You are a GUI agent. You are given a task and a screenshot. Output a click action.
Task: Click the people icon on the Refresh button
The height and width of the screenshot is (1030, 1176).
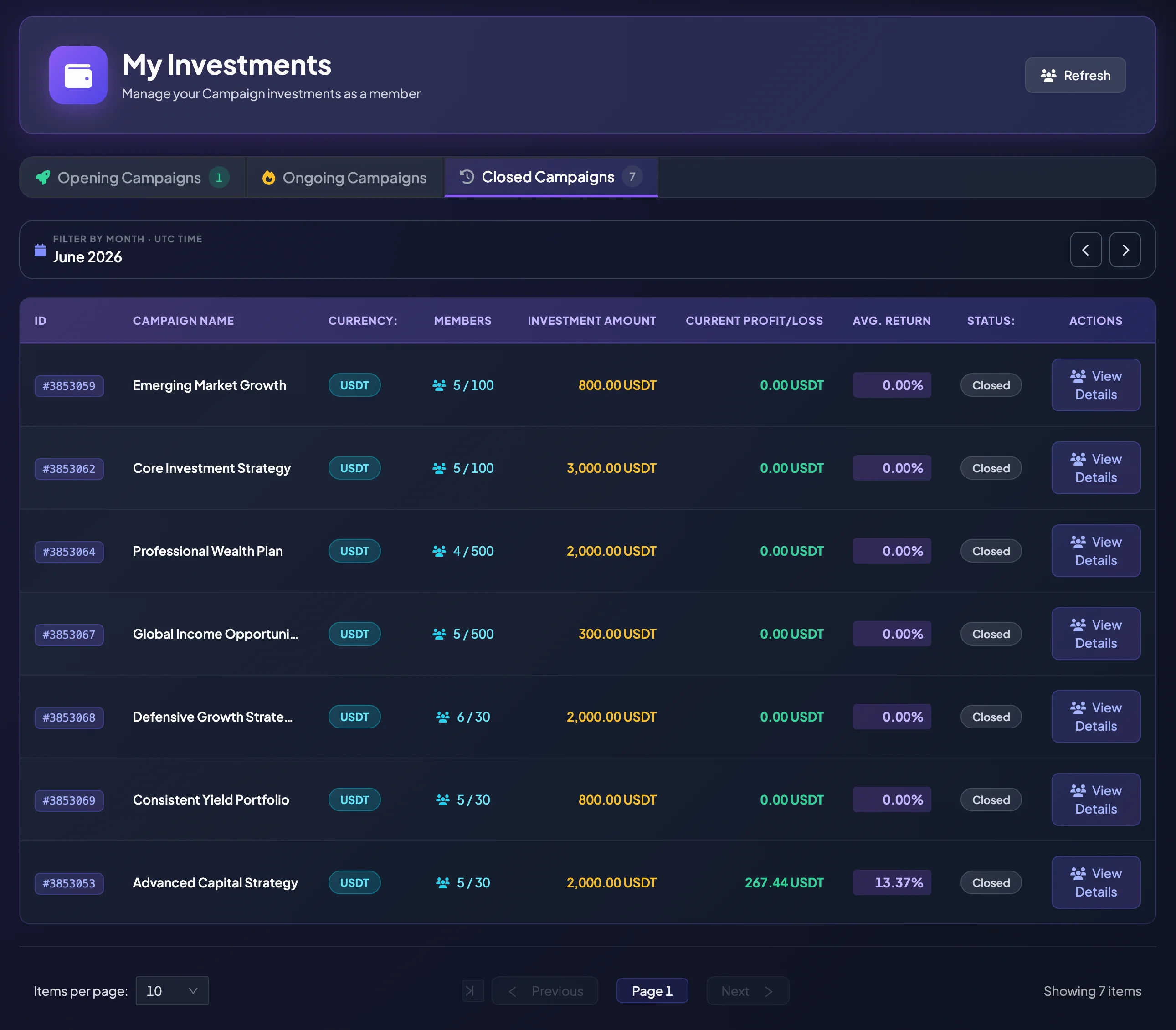coord(1048,75)
